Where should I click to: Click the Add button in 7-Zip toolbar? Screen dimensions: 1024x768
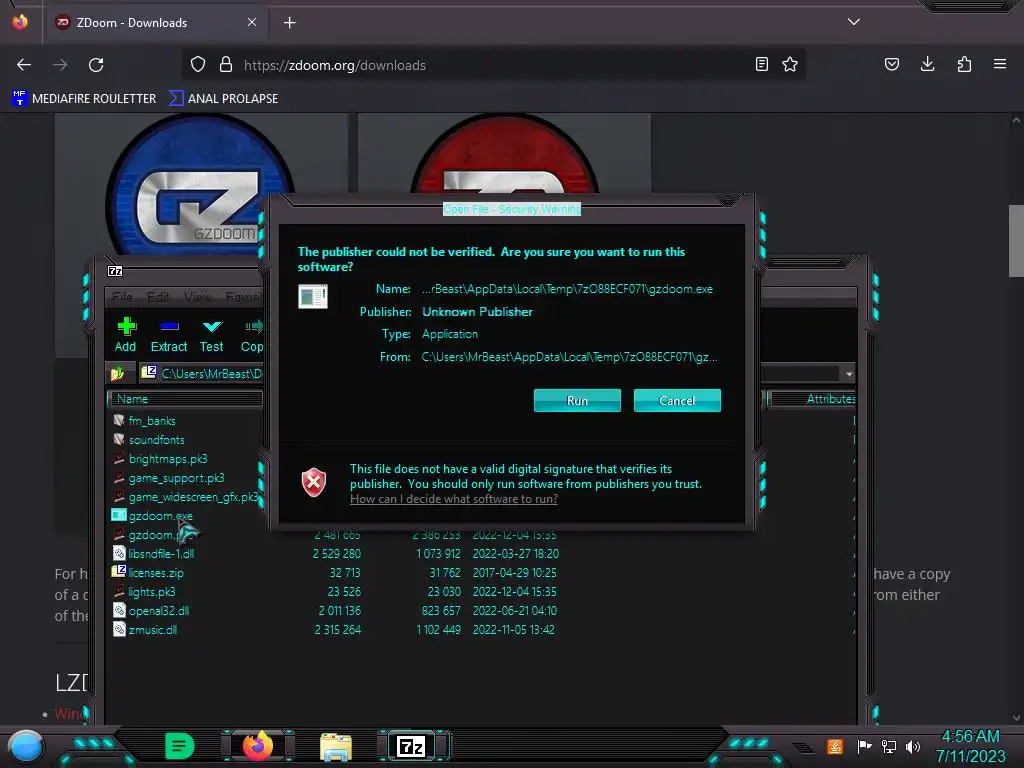[125, 335]
